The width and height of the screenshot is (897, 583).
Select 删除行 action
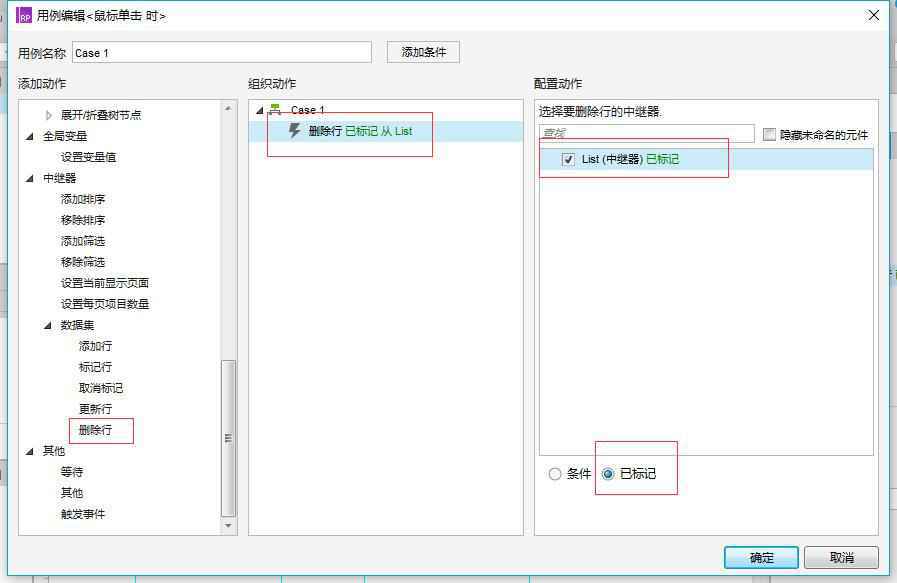pos(95,430)
